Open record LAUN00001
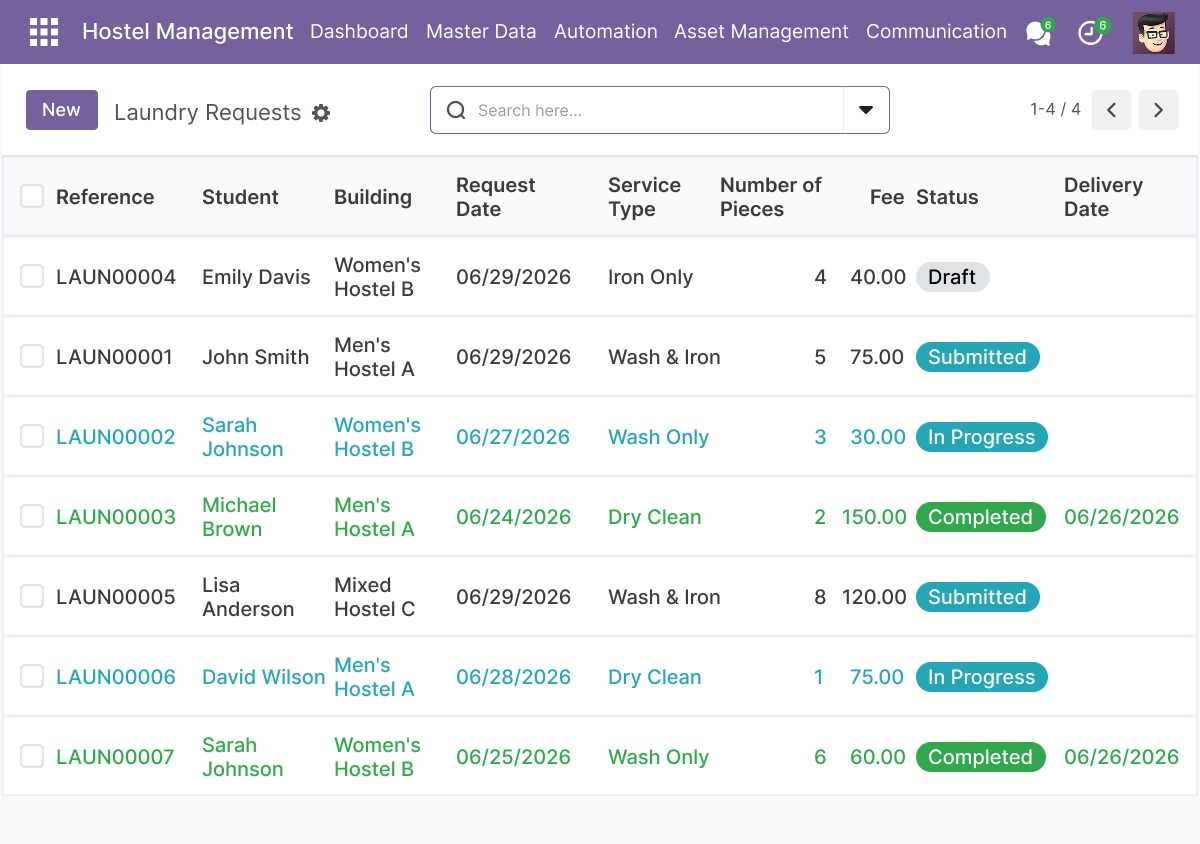The width and height of the screenshot is (1200, 844). click(114, 357)
